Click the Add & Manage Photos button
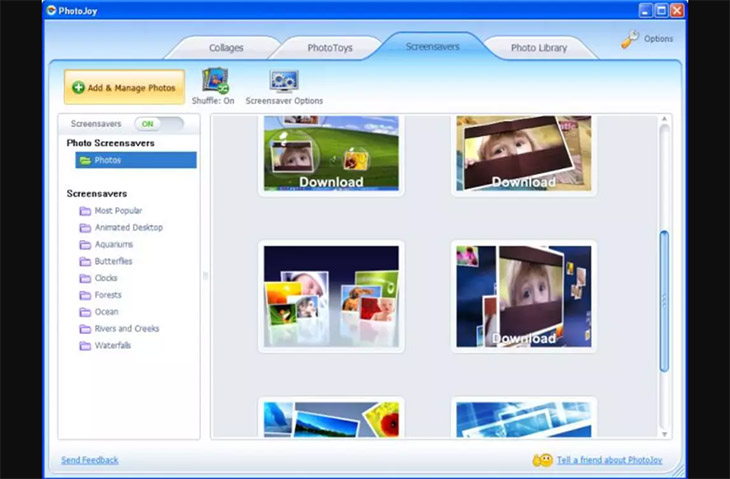 (x=124, y=87)
